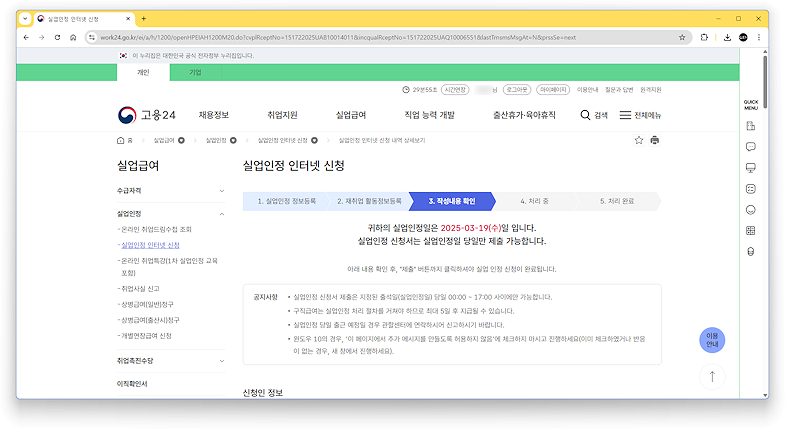Click the 로그아웃 button

517,90
